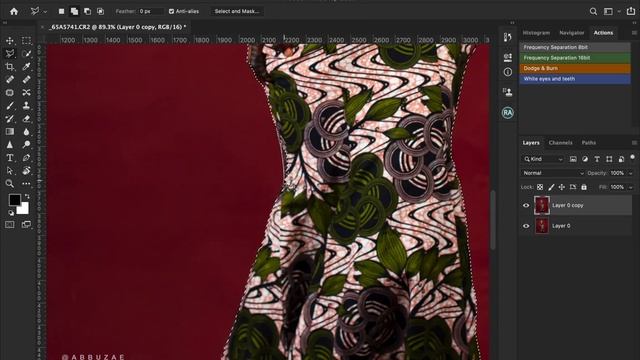
Task: Select the Pen tool
Action: pyautogui.click(x=27, y=158)
